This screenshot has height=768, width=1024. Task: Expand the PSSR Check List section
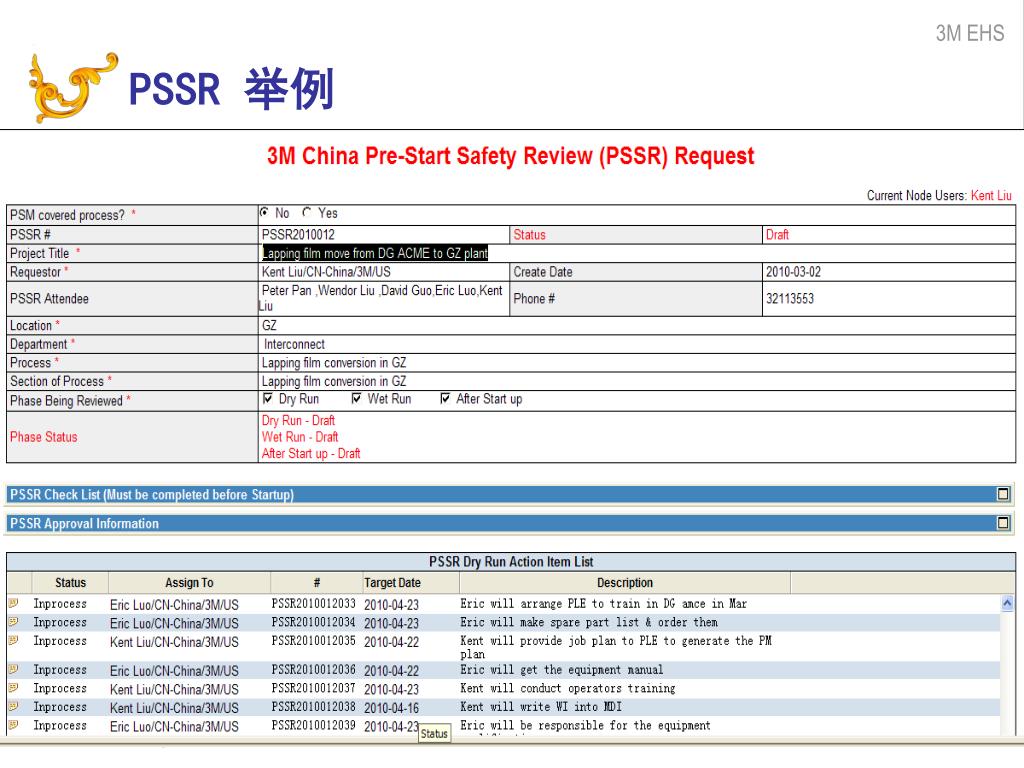click(x=1004, y=494)
